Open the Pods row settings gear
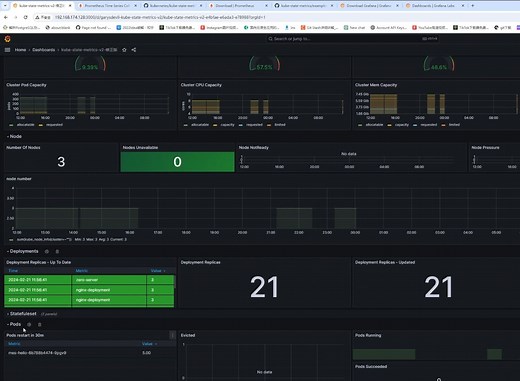Viewport: 520px width, 381px height. [29, 324]
